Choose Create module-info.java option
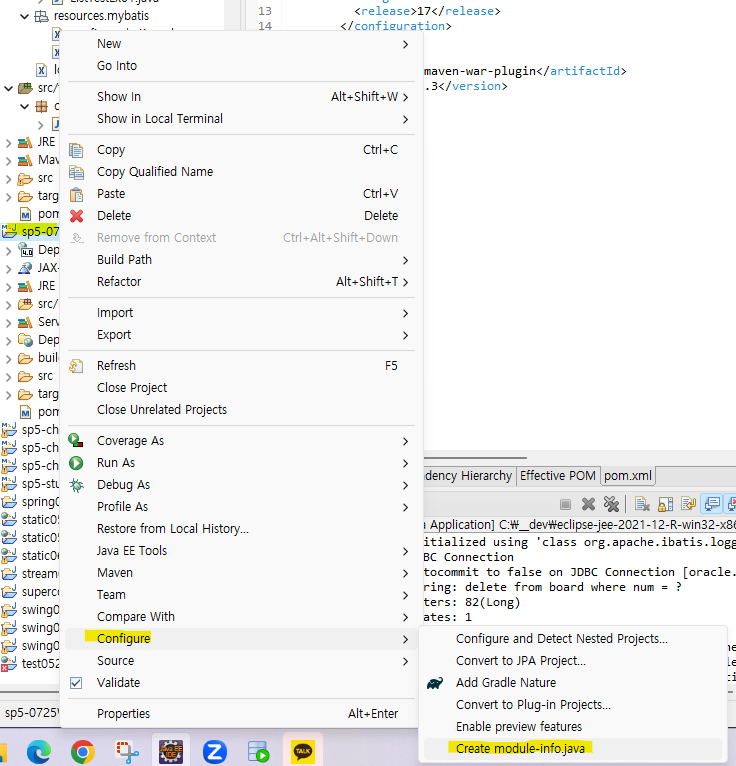The width and height of the screenshot is (736, 766). [x=520, y=748]
